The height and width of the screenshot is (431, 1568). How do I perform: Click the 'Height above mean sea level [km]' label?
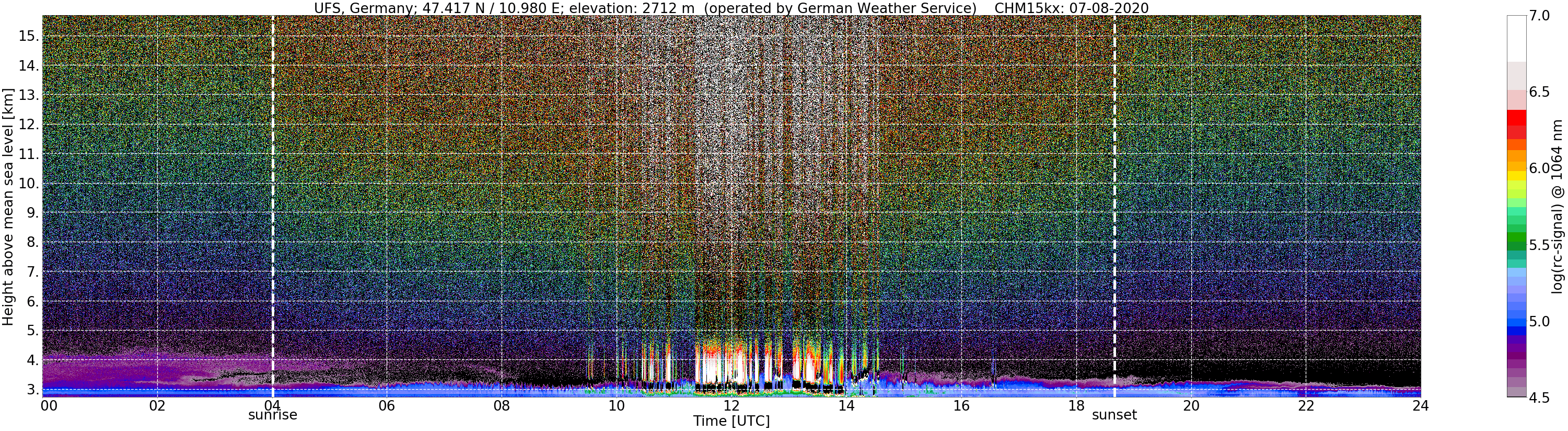pos(8,206)
